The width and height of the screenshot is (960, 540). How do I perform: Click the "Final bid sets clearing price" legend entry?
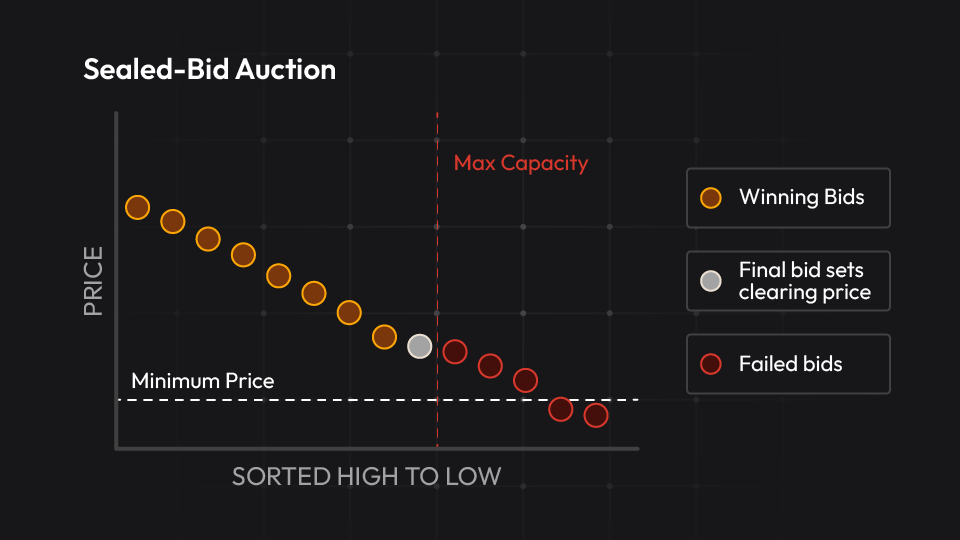[x=788, y=281]
